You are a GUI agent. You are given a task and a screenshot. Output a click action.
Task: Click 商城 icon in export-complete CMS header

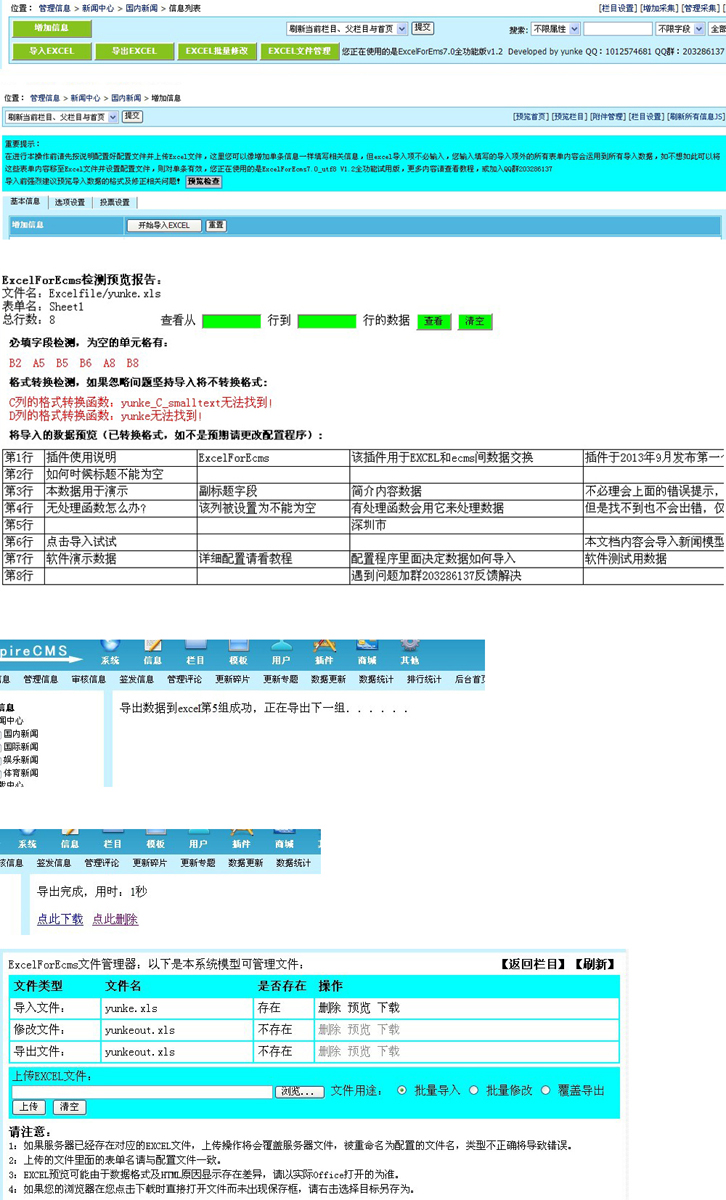coord(285,839)
